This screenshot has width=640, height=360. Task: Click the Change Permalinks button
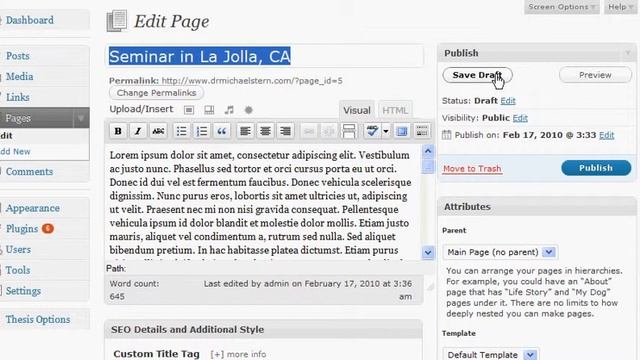[156, 93]
